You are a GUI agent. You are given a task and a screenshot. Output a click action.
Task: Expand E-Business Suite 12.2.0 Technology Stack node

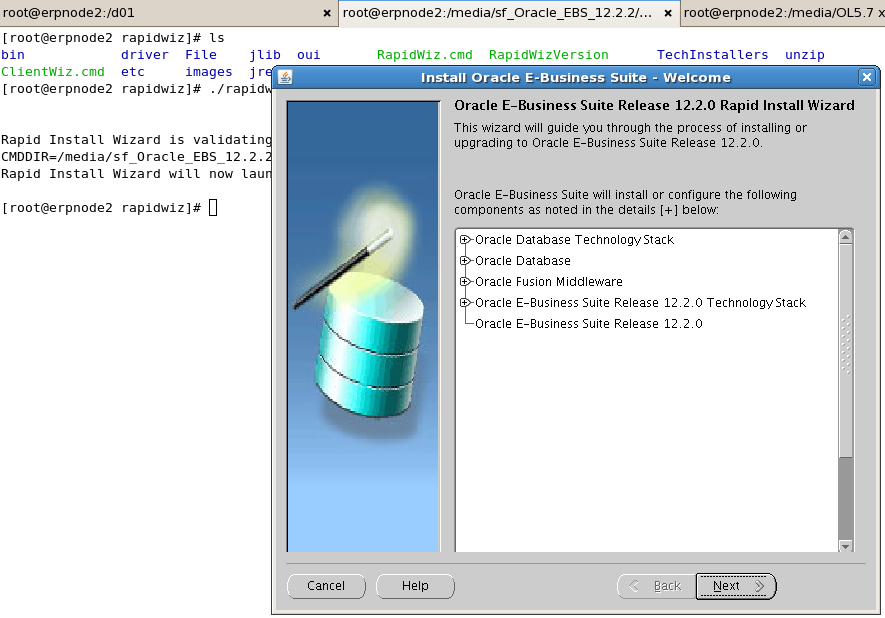(465, 303)
